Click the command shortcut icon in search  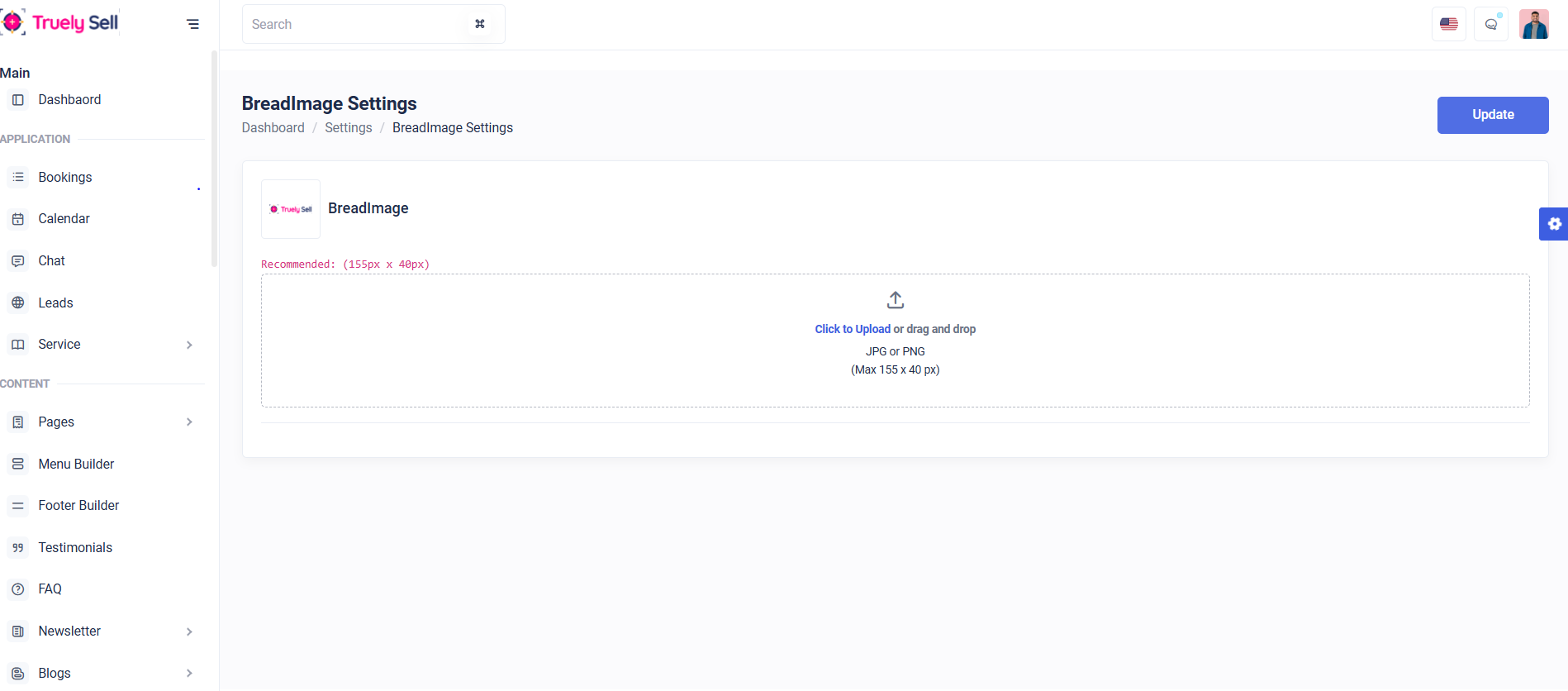[x=480, y=24]
